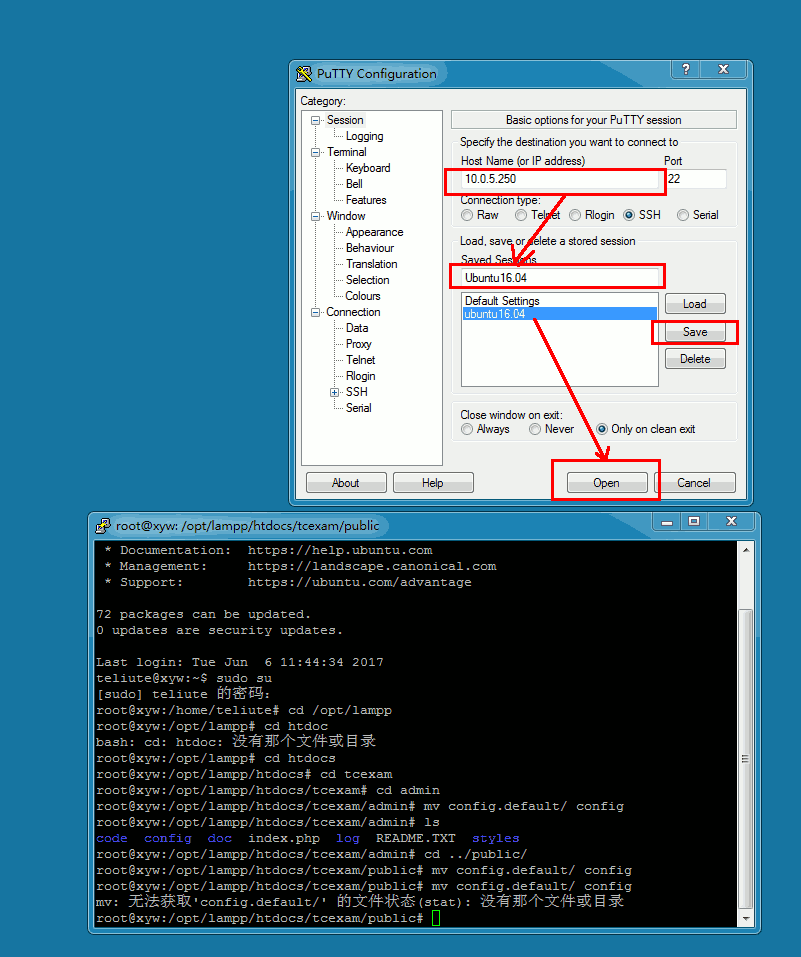Open the Appearance category
This screenshot has width=801, height=957.
click(x=374, y=232)
